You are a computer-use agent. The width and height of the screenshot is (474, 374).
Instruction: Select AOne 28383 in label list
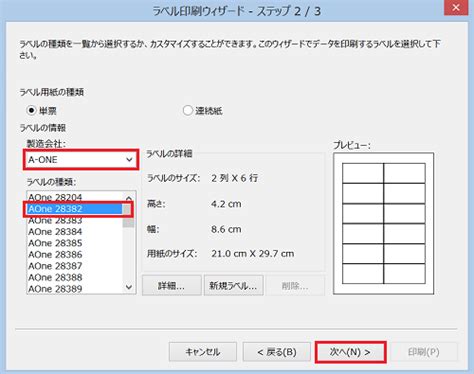click(x=75, y=220)
